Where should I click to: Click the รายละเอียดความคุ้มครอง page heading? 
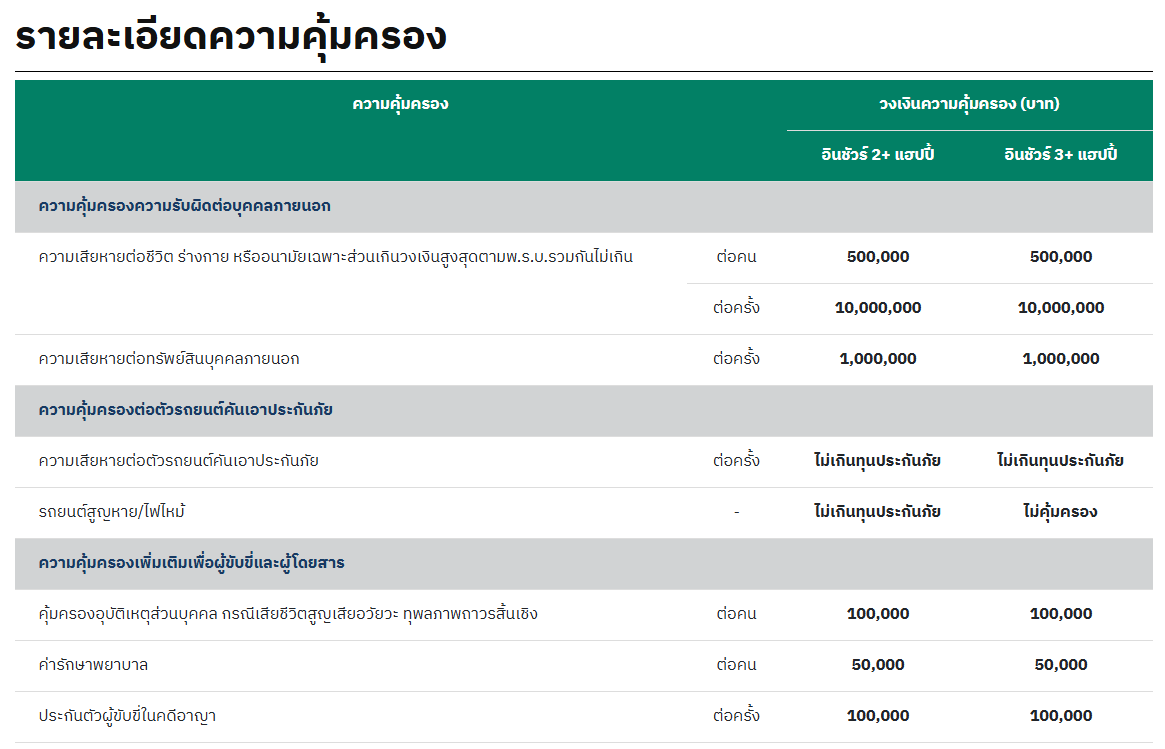[x=231, y=37]
